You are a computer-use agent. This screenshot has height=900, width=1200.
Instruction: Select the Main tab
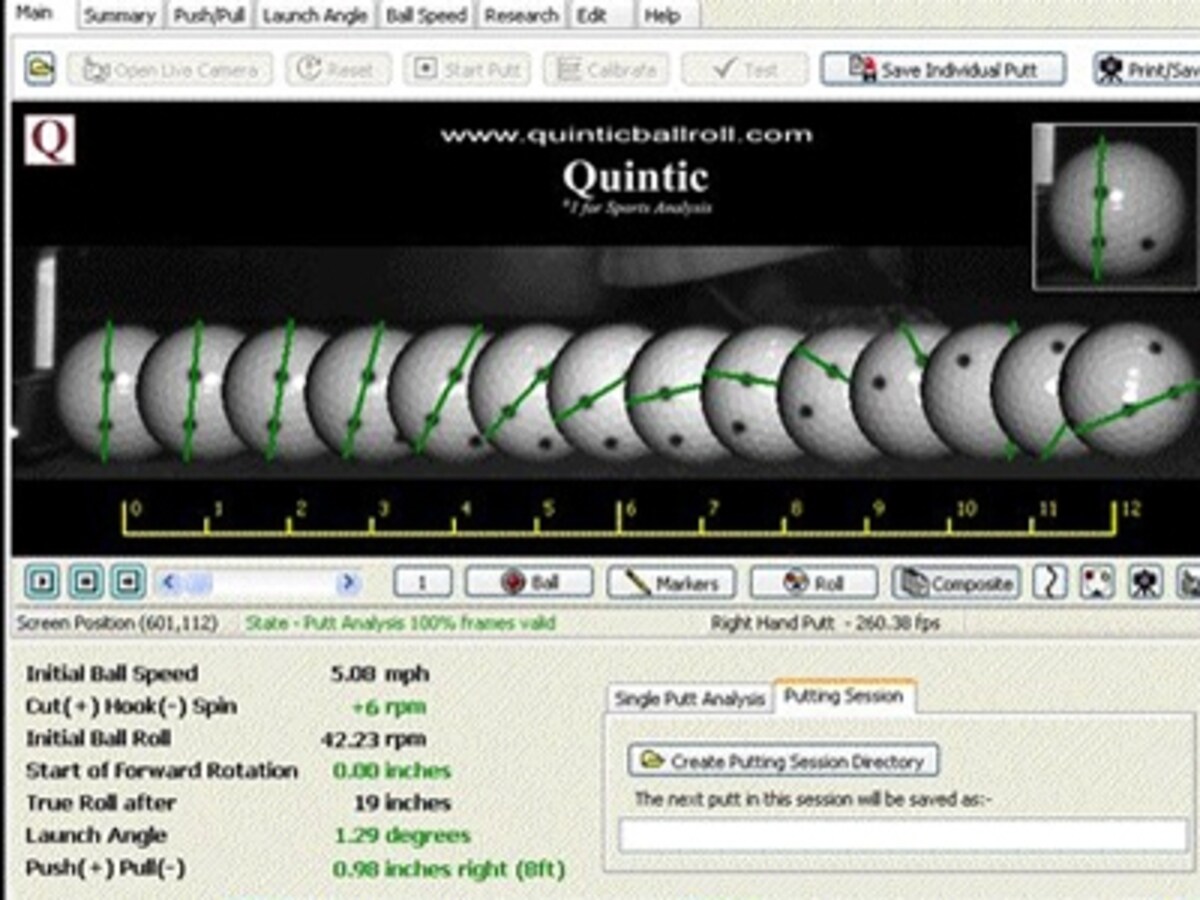coord(36,13)
